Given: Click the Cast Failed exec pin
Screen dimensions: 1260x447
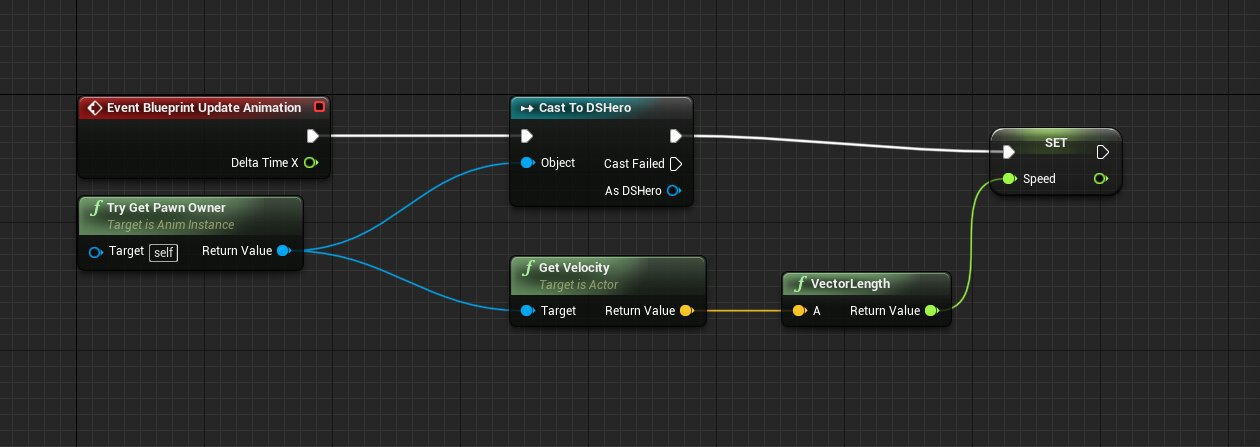Looking at the screenshot, I should pyautogui.click(x=676, y=163).
